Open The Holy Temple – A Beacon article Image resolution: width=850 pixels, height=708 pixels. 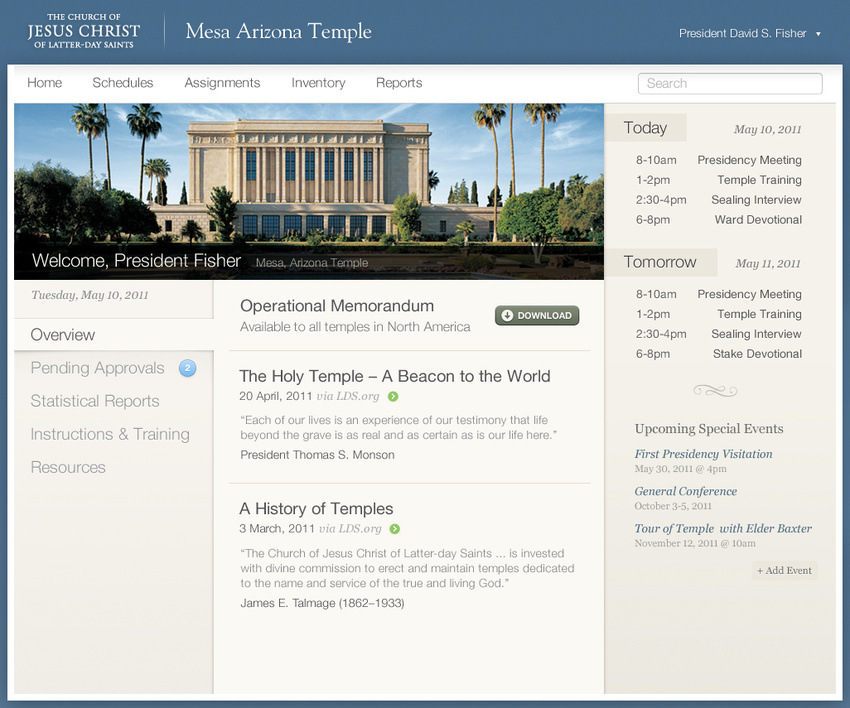click(x=395, y=376)
